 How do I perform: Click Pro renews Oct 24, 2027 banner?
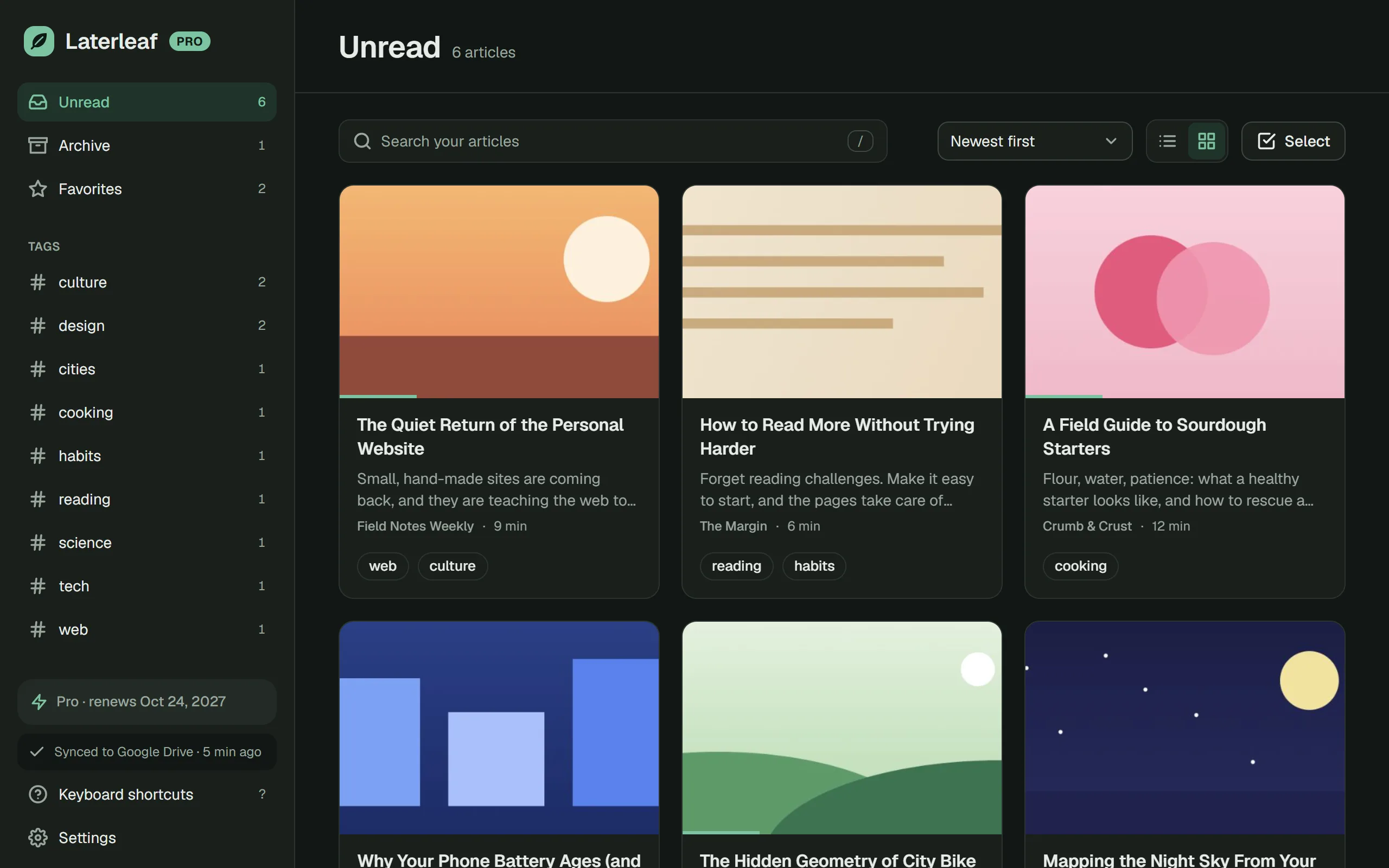[147, 701]
